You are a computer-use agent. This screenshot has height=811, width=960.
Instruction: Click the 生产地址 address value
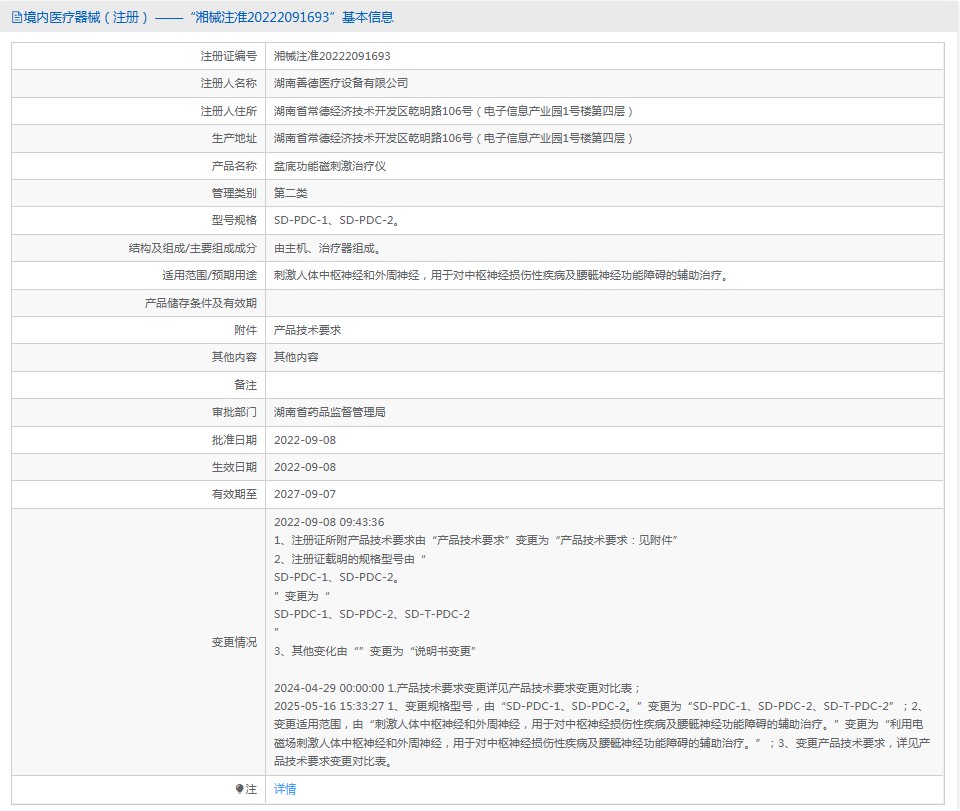pyautogui.click(x=453, y=138)
